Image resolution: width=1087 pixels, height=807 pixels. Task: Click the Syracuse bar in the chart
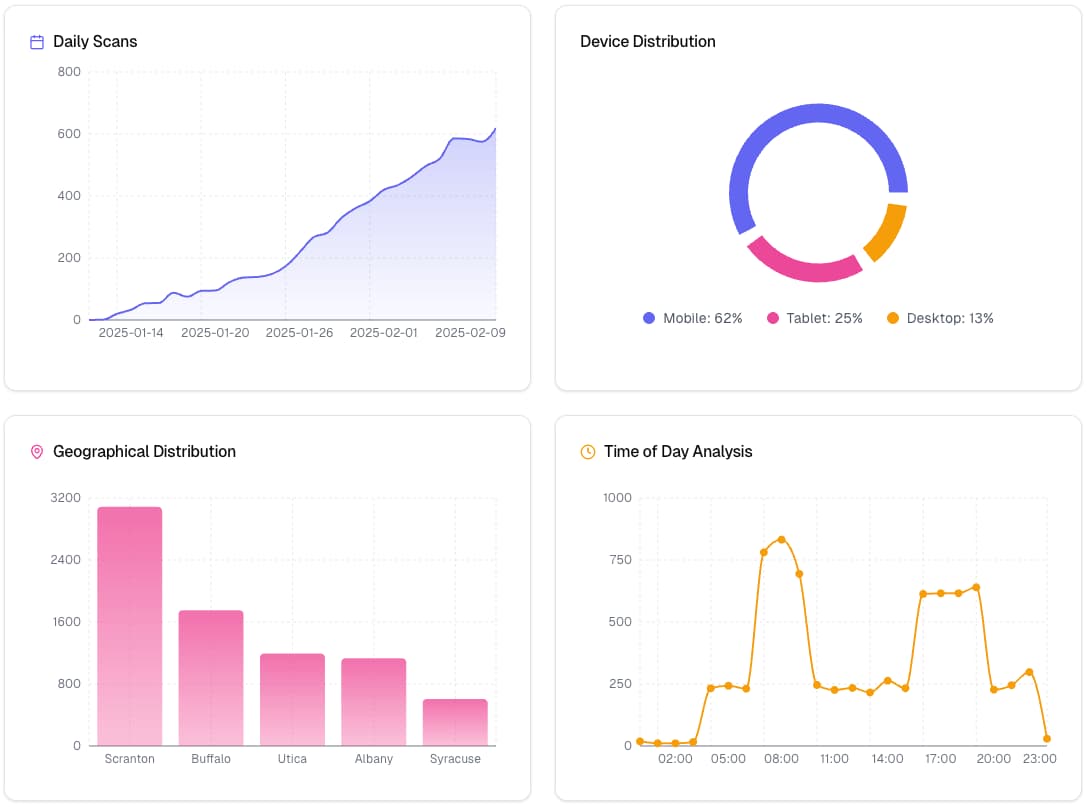pyautogui.click(x=455, y=720)
